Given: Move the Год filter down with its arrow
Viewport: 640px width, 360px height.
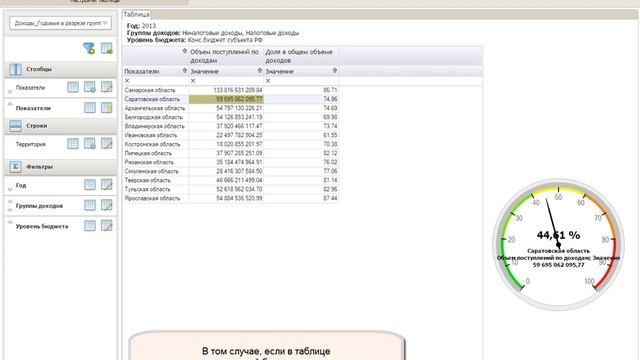Looking at the screenshot, I should coord(10,190).
